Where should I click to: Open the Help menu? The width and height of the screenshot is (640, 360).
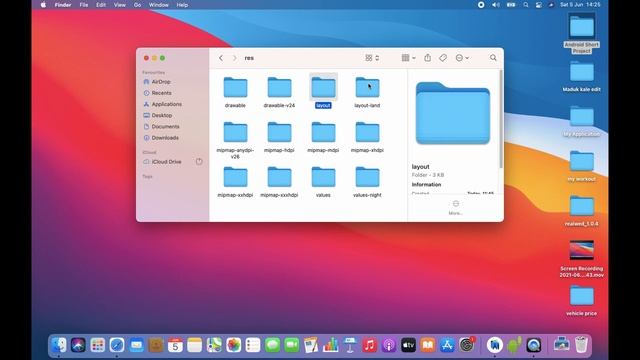pos(182,5)
